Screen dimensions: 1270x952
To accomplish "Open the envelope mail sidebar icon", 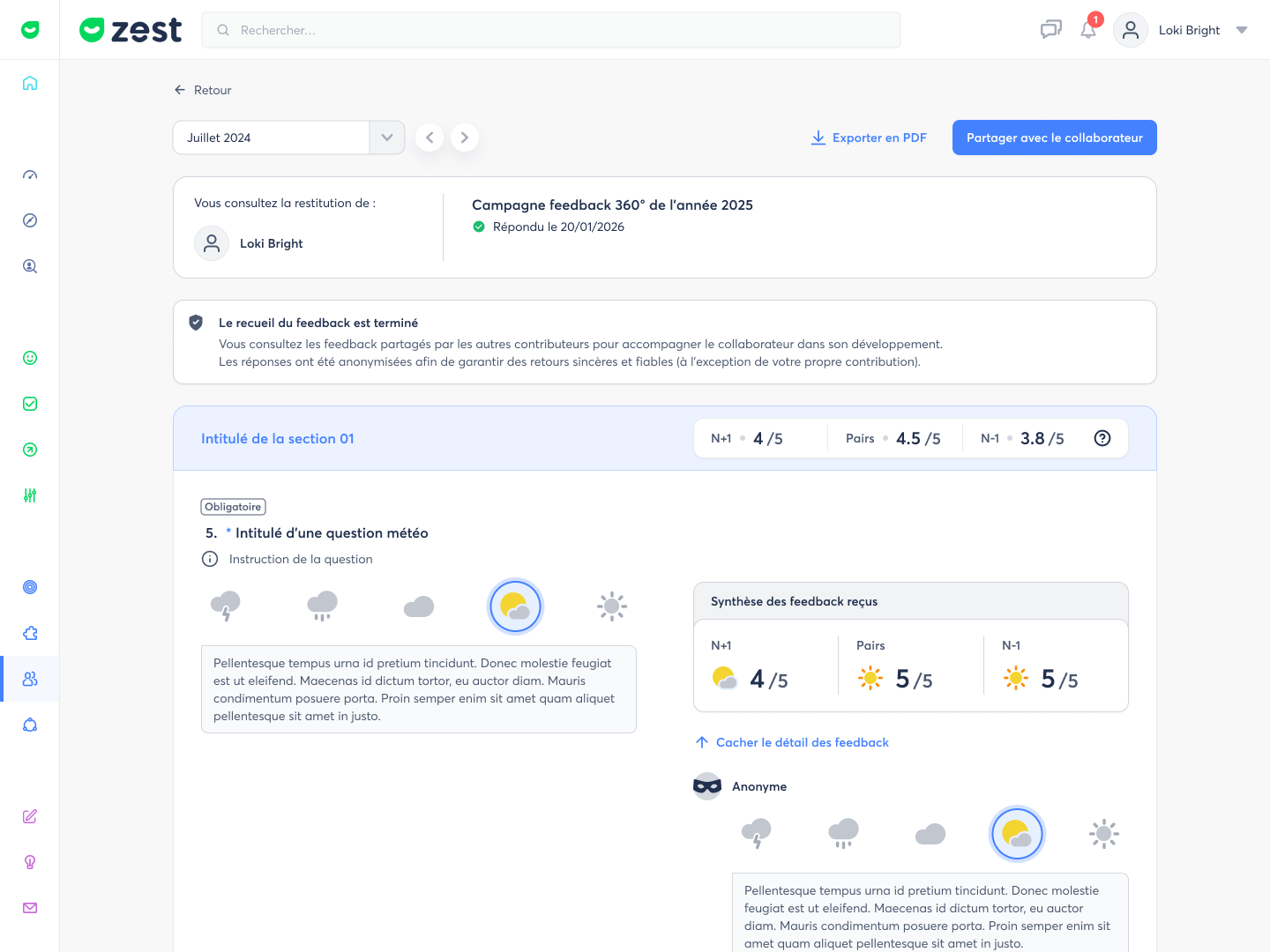I will pyautogui.click(x=30, y=908).
